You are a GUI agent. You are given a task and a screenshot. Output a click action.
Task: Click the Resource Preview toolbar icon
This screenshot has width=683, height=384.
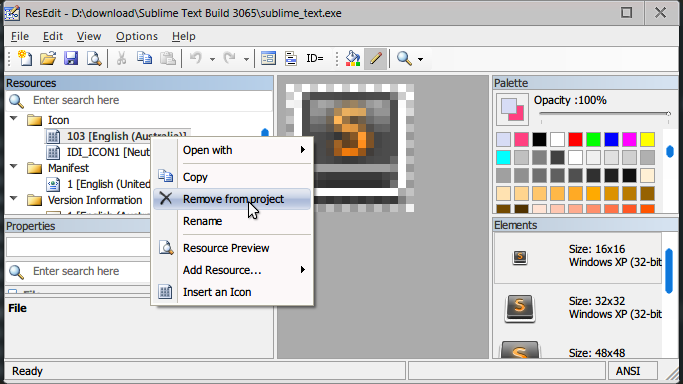(x=94, y=58)
